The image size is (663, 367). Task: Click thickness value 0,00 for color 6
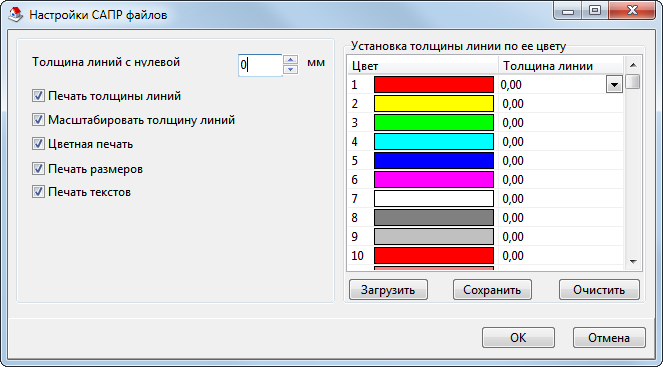pyautogui.click(x=513, y=180)
